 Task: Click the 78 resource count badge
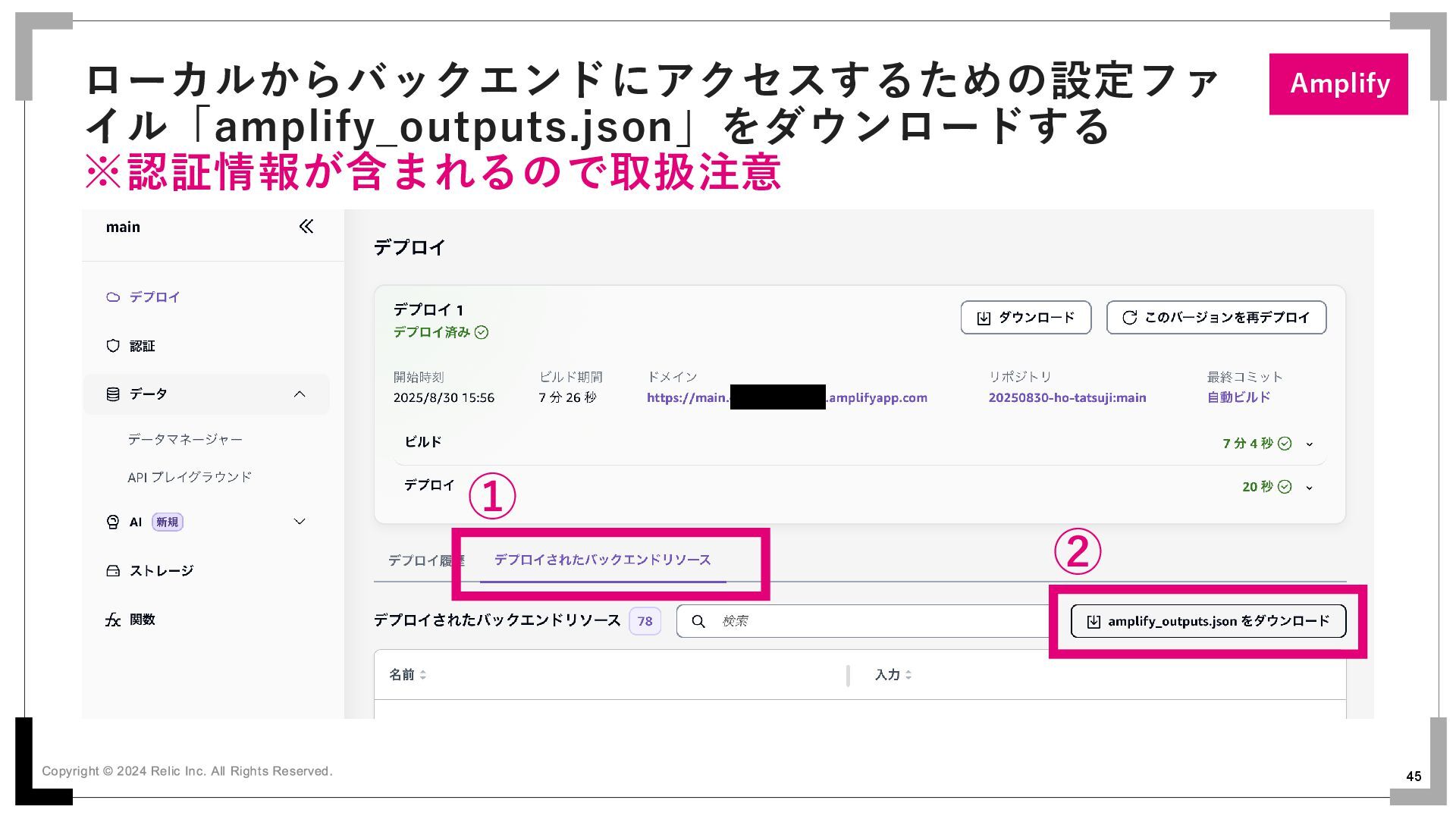[x=645, y=621]
